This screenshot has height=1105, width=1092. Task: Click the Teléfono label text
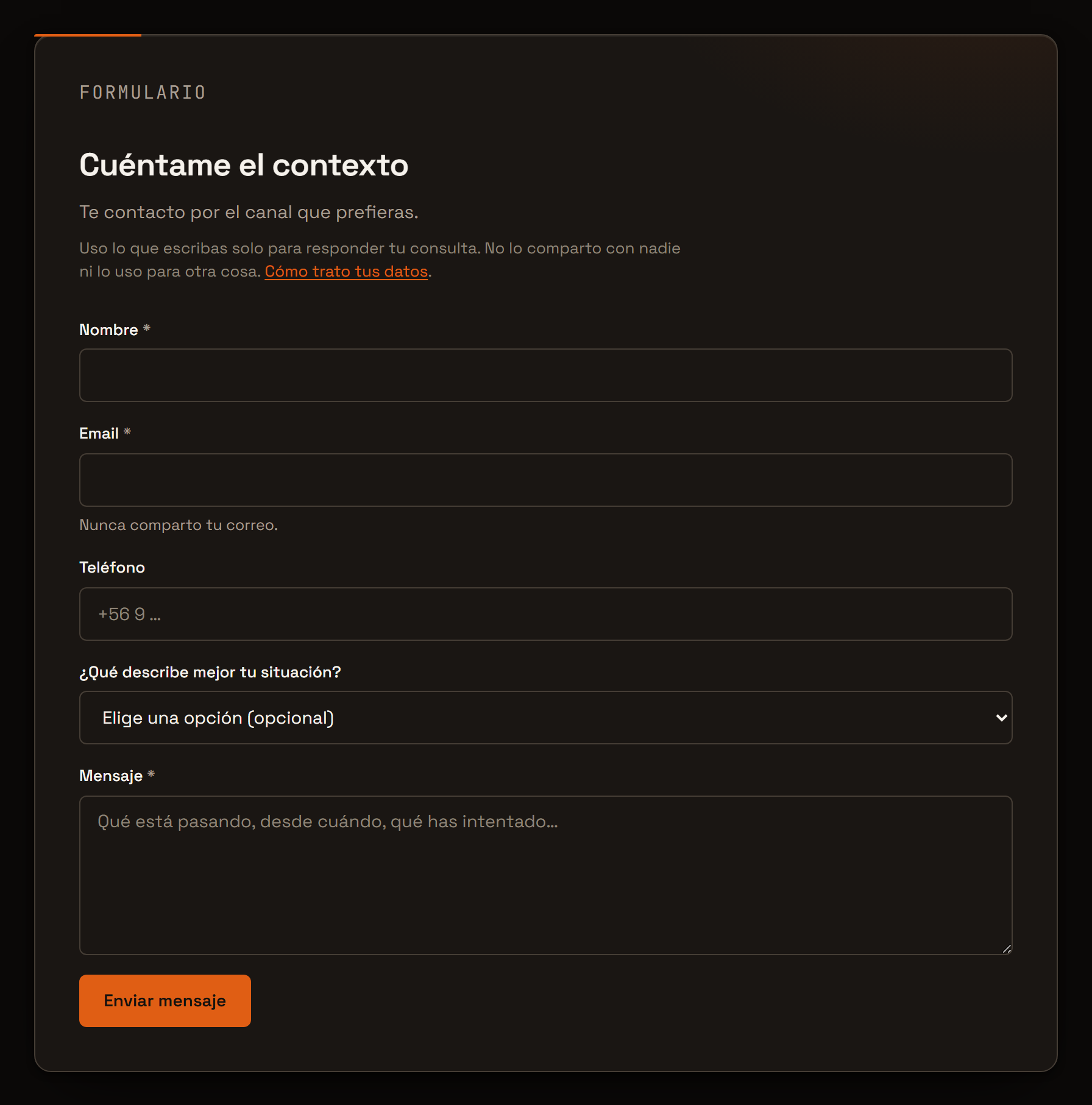point(112,567)
